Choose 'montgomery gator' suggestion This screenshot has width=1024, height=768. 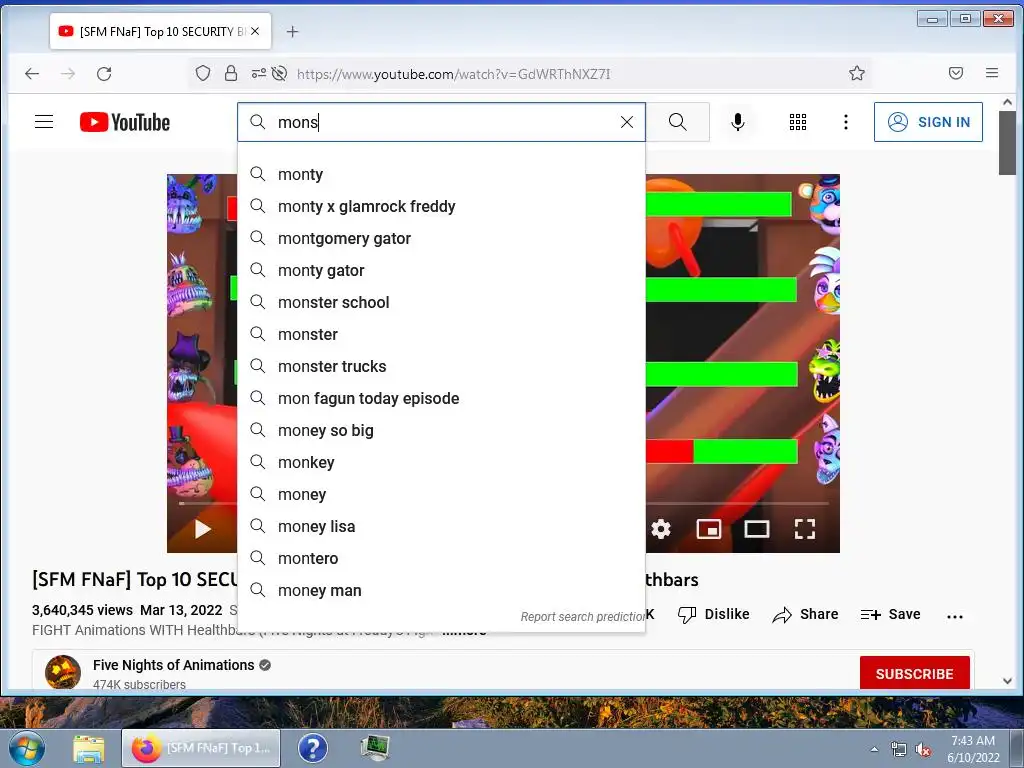[x=441, y=238]
